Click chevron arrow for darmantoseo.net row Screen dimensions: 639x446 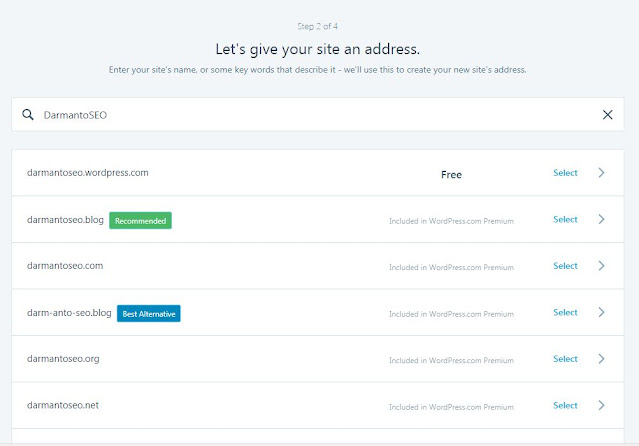tap(601, 405)
